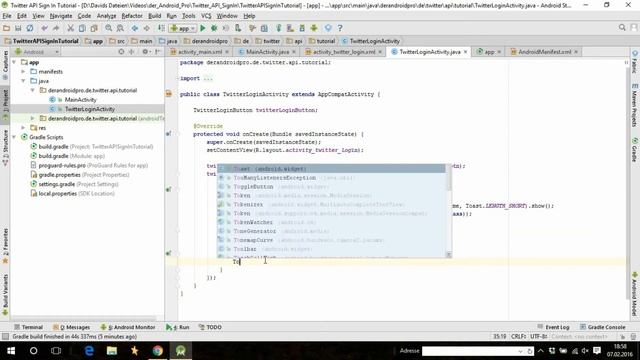
Task: Run the app with green play icon
Action: pos(203,28)
